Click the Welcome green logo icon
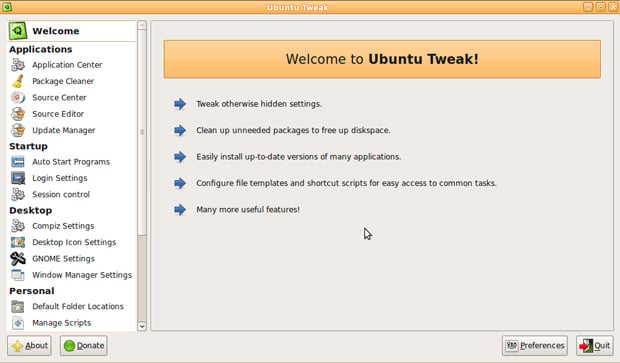 pos(18,31)
